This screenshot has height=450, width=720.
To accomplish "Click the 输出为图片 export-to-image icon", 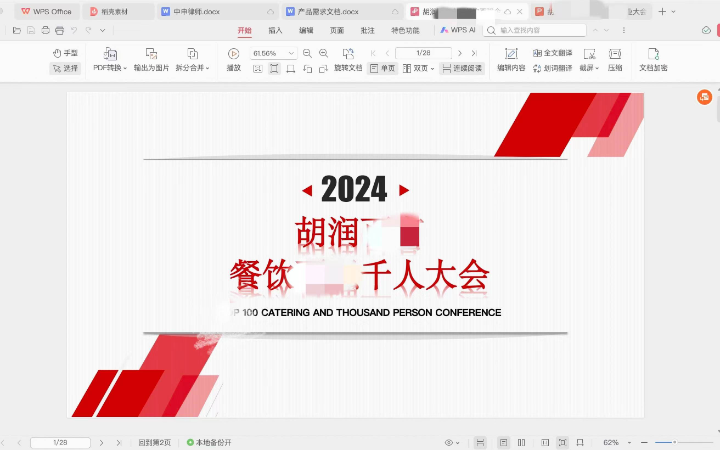I will (151, 53).
